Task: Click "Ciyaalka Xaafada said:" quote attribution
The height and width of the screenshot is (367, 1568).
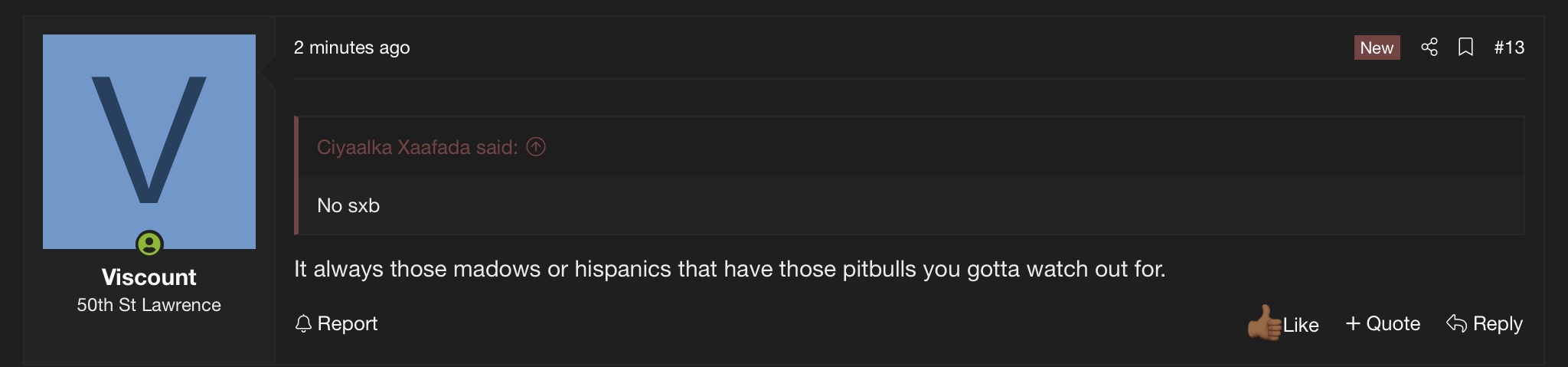Action: point(417,147)
